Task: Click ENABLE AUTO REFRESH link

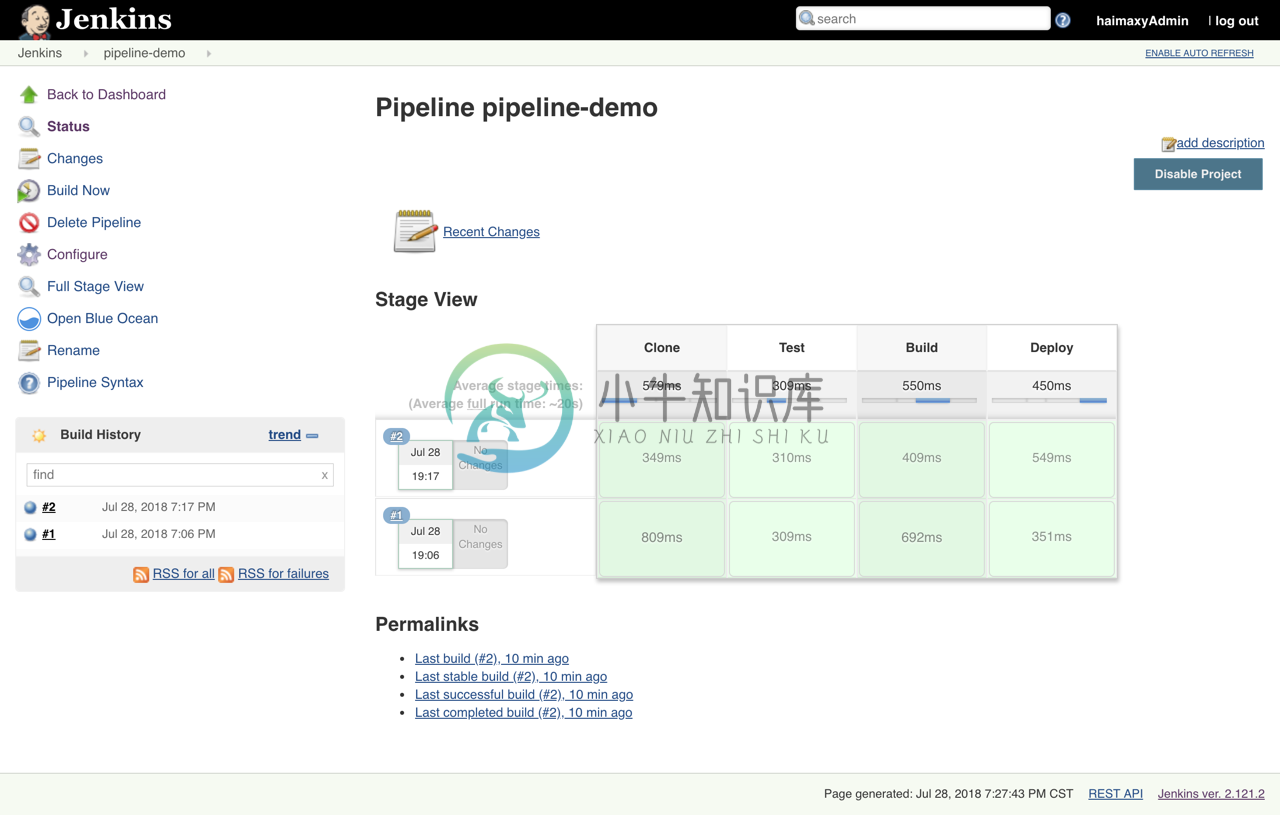Action: [1199, 53]
